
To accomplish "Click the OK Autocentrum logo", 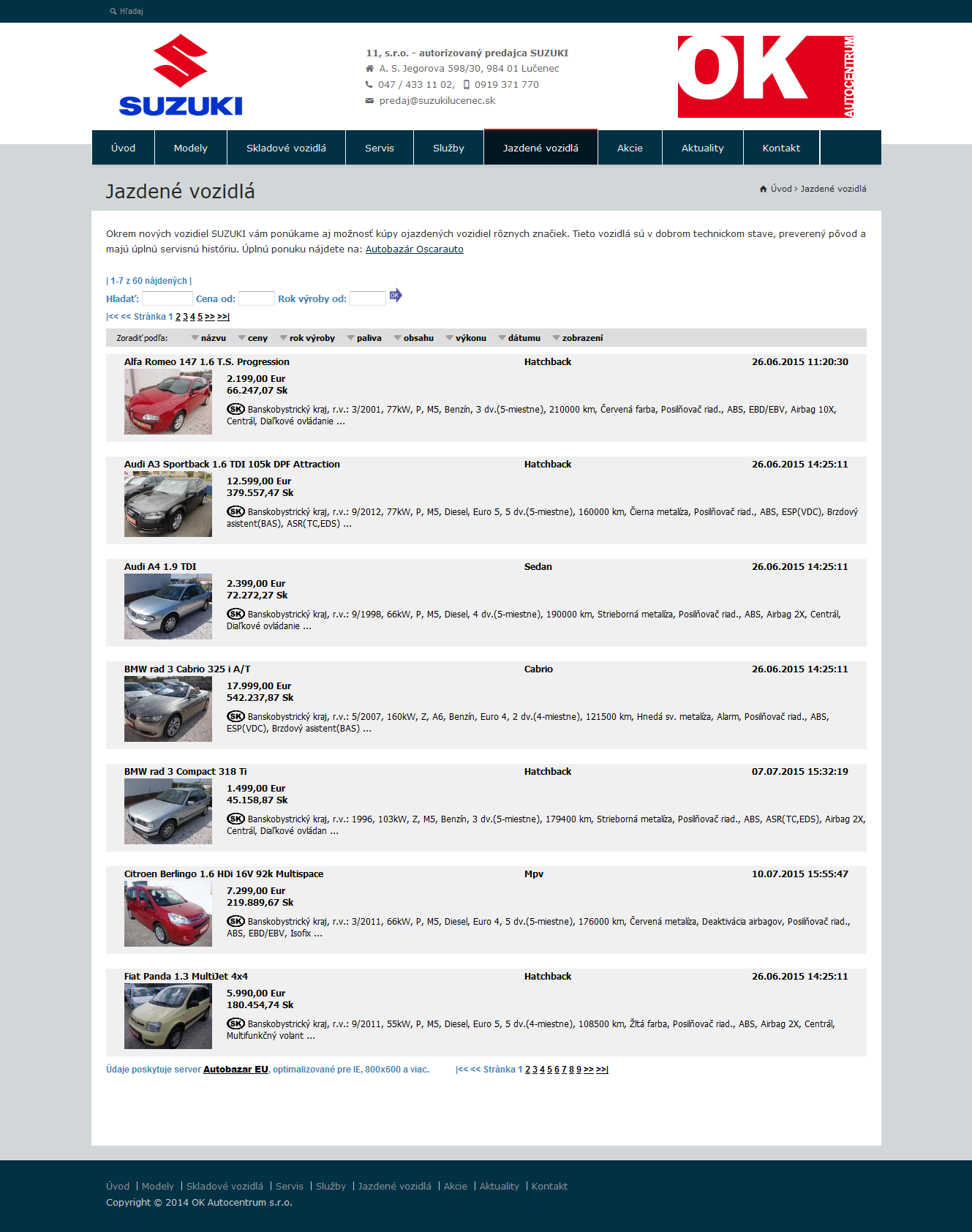I will pos(766,77).
